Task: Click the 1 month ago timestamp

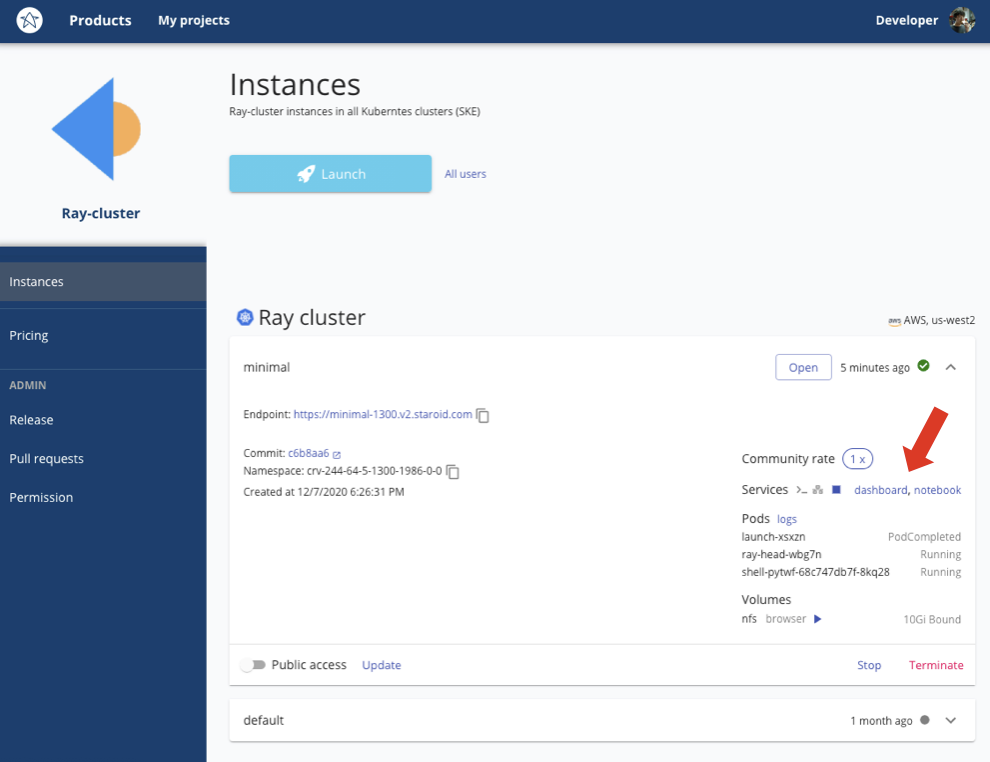Action: pyautogui.click(x=881, y=720)
